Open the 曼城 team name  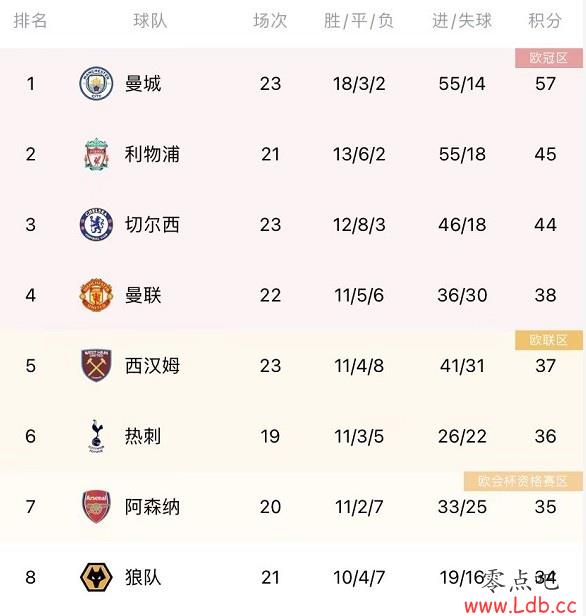click(x=143, y=83)
